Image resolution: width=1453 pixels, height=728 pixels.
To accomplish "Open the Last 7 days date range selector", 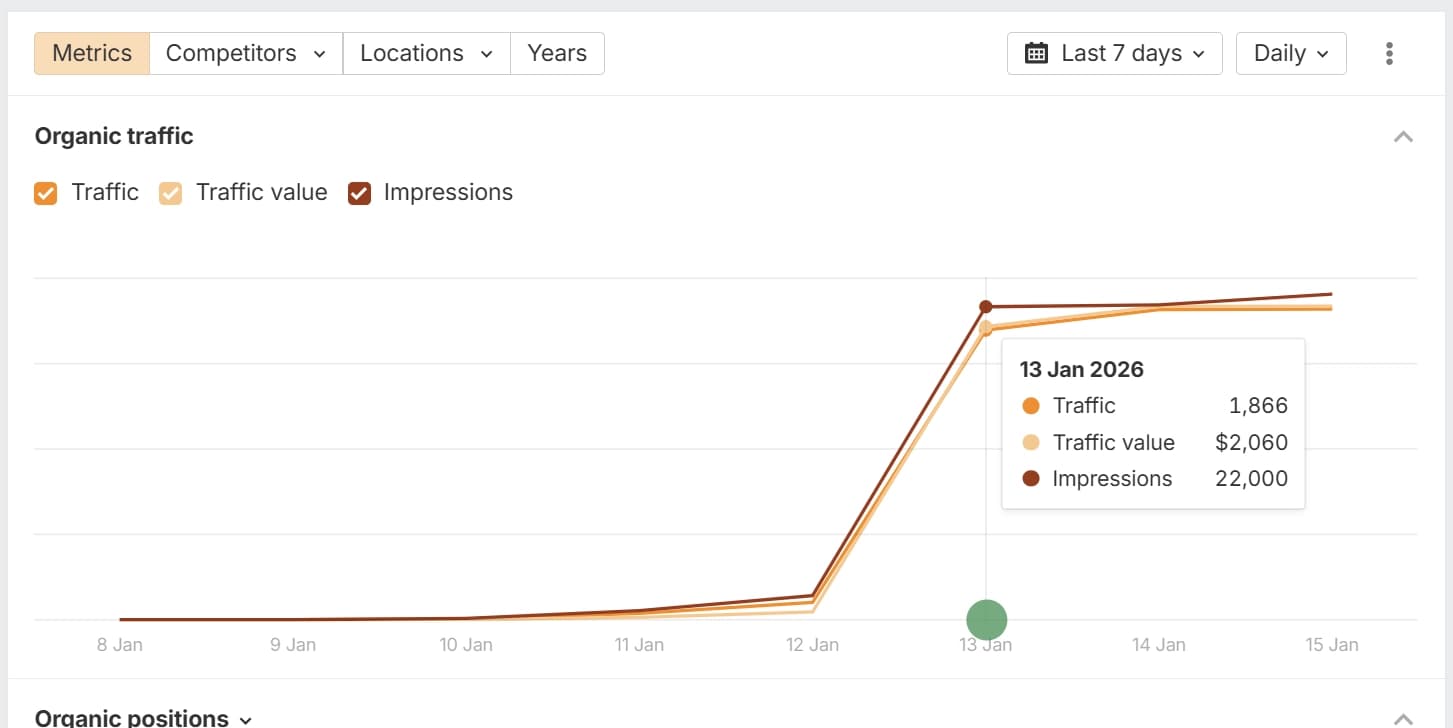I will [x=1114, y=53].
